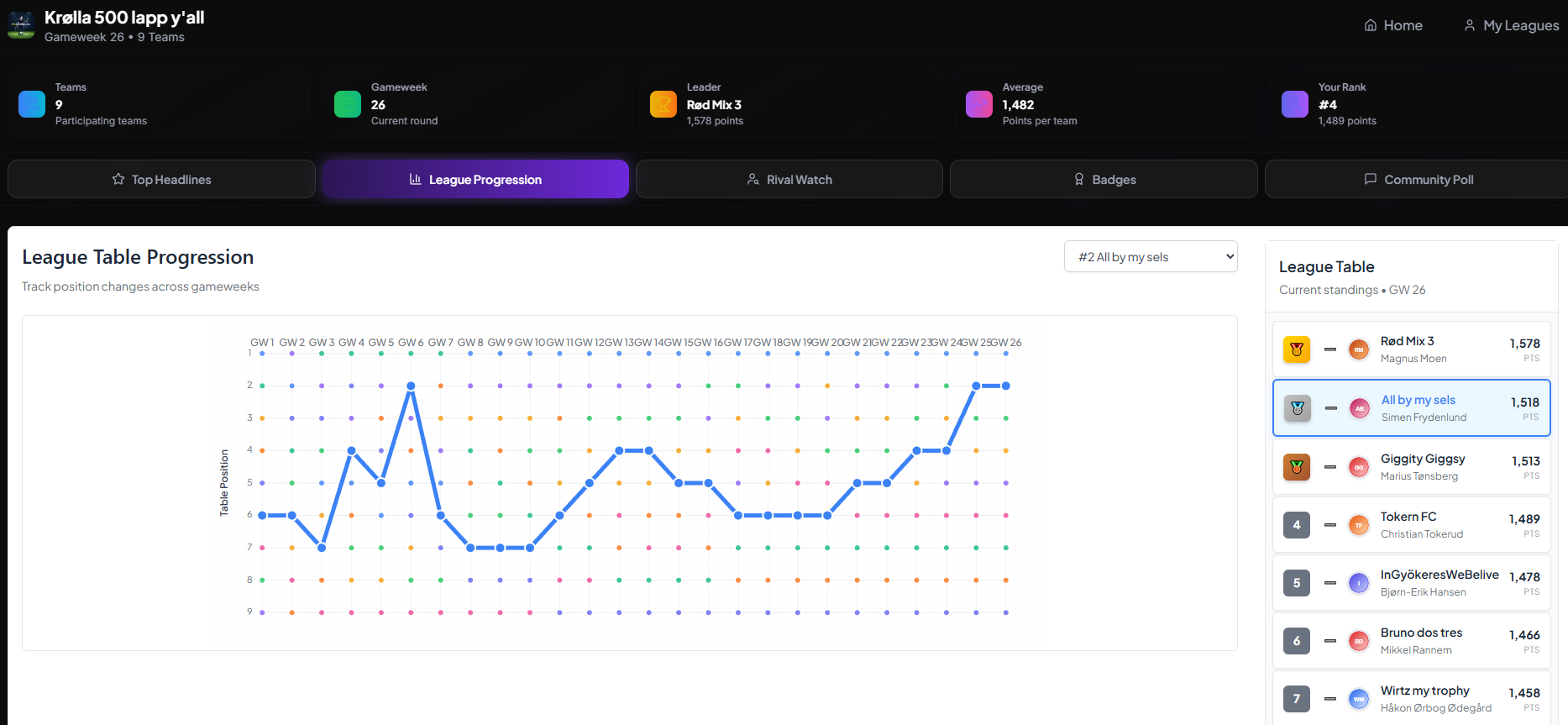Select the League Progression tab
The height and width of the screenshot is (725, 1568).
[475, 179]
